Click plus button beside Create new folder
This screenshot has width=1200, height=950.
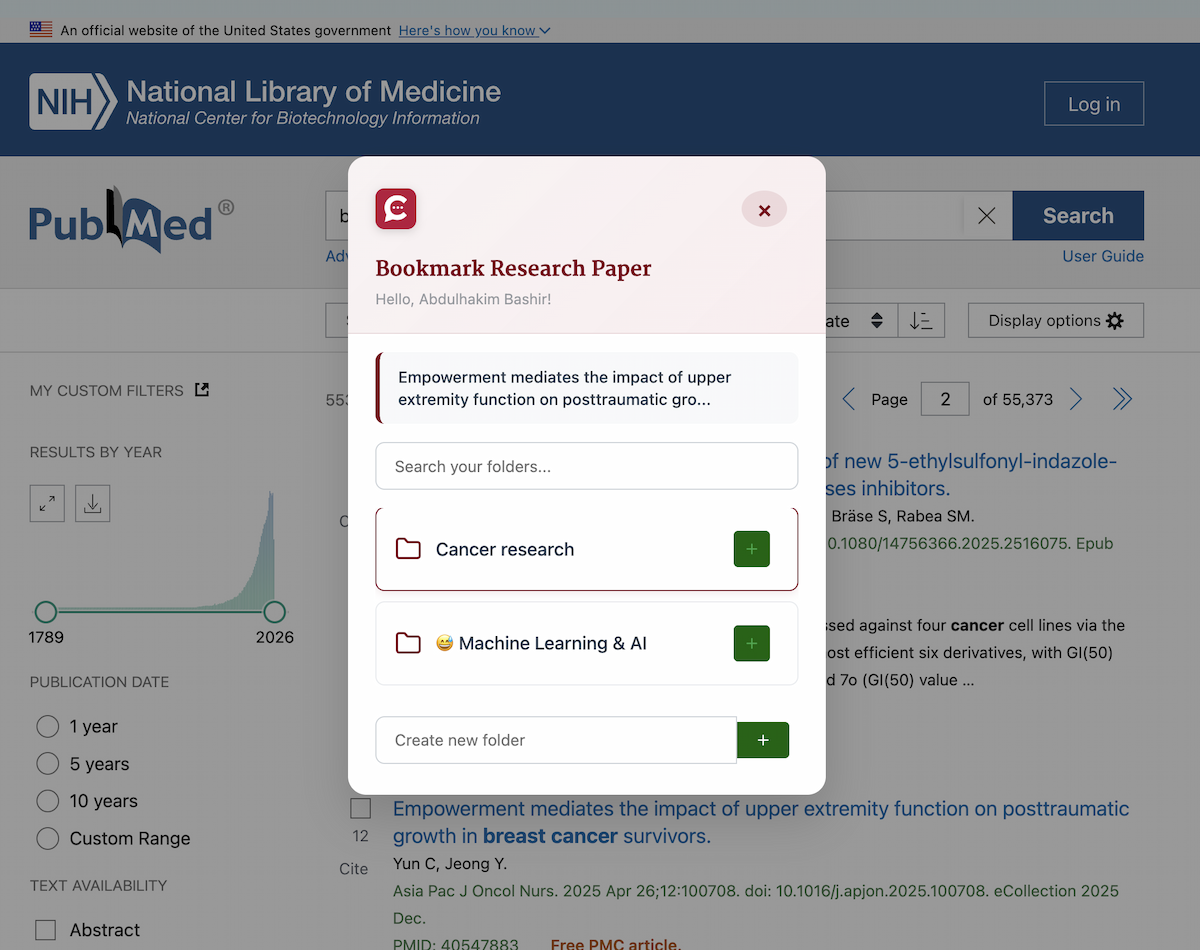pos(763,740)
